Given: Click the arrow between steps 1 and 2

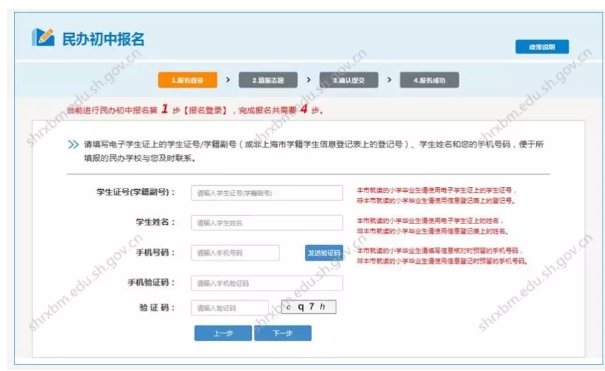Looking at the screenshot, I should (x=228, y=79).
